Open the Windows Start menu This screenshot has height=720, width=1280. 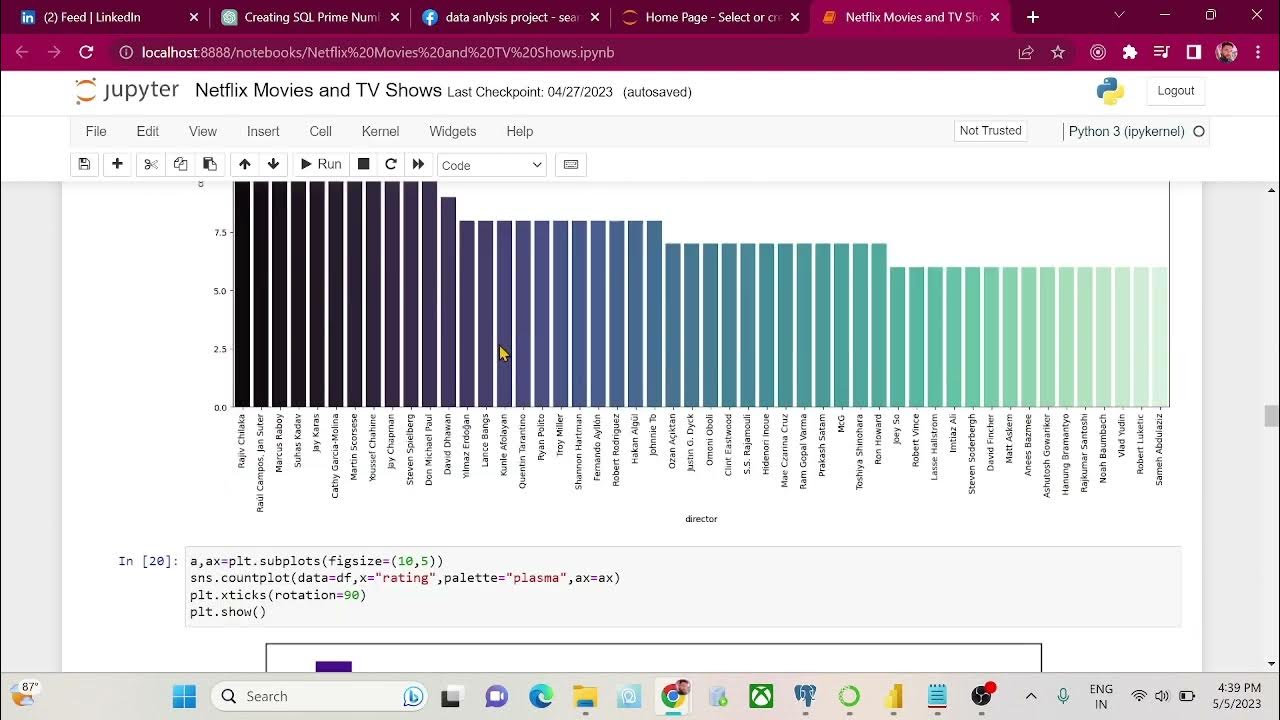pyautogui.click(x=185, y=696)
